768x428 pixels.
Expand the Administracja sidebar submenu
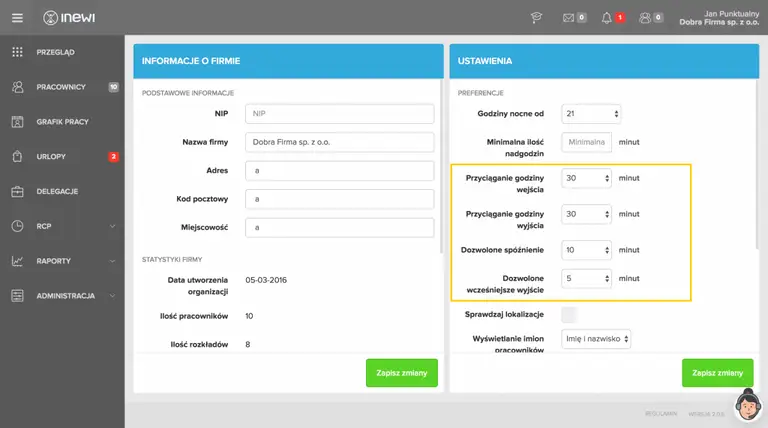[111, 296]
